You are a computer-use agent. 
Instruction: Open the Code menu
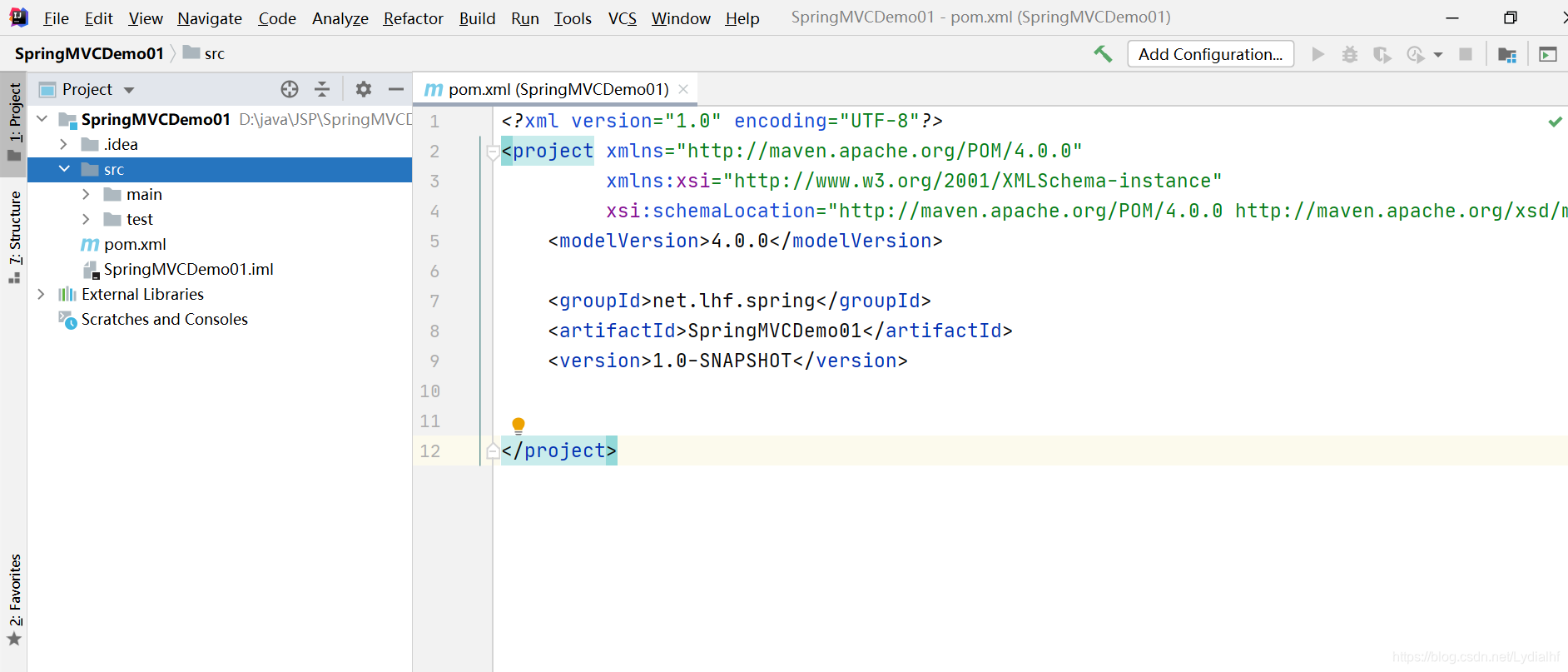click(x=277, y=18)
